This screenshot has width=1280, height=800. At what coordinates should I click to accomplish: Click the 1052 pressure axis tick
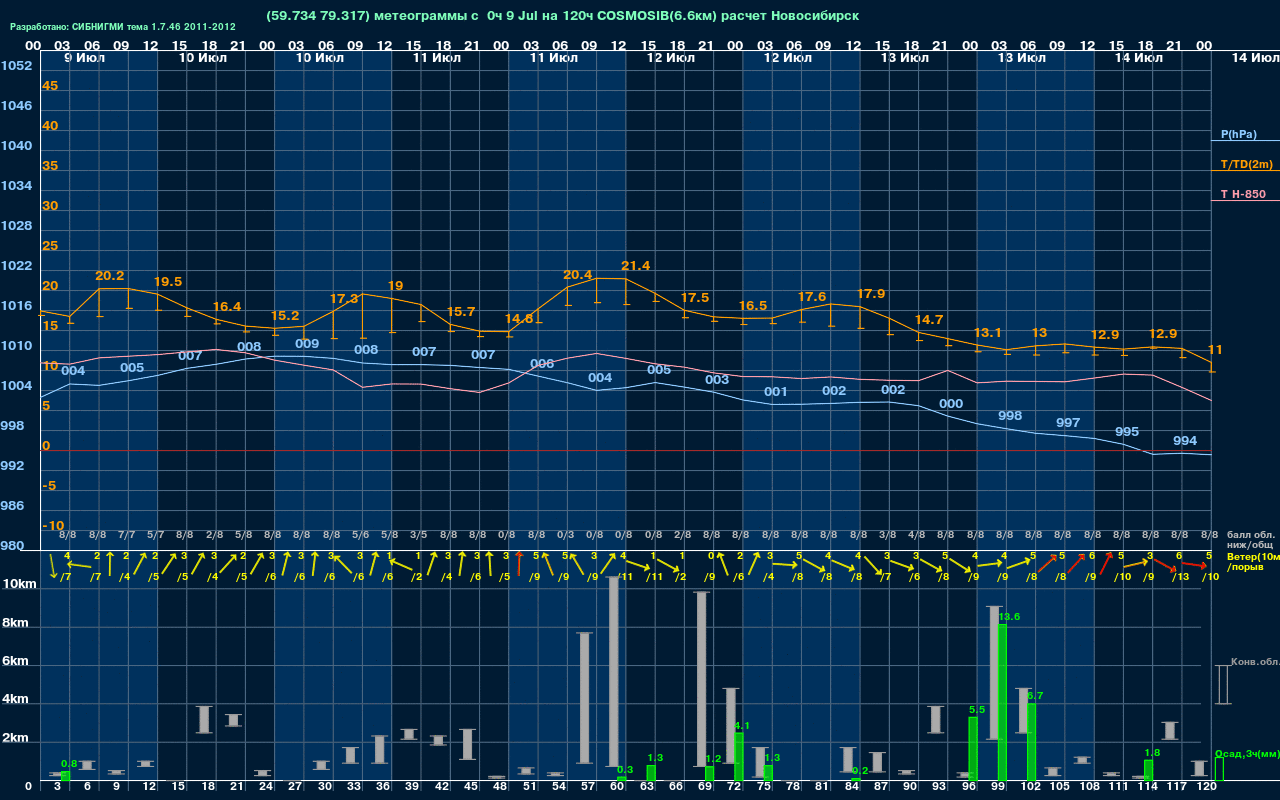pyautogui.click(x=16, y=66)
